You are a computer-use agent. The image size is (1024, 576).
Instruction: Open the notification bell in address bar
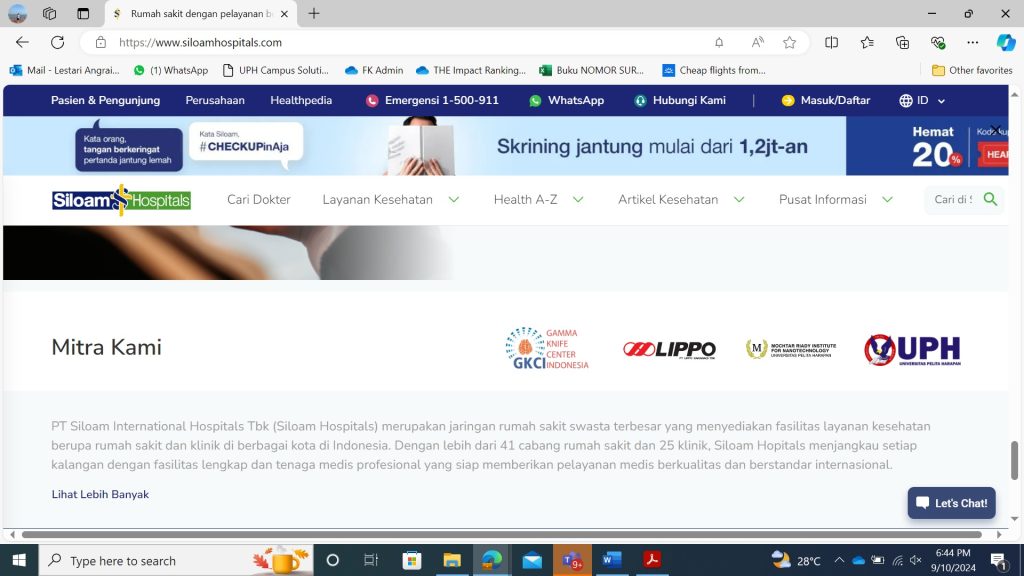(719, 42)
